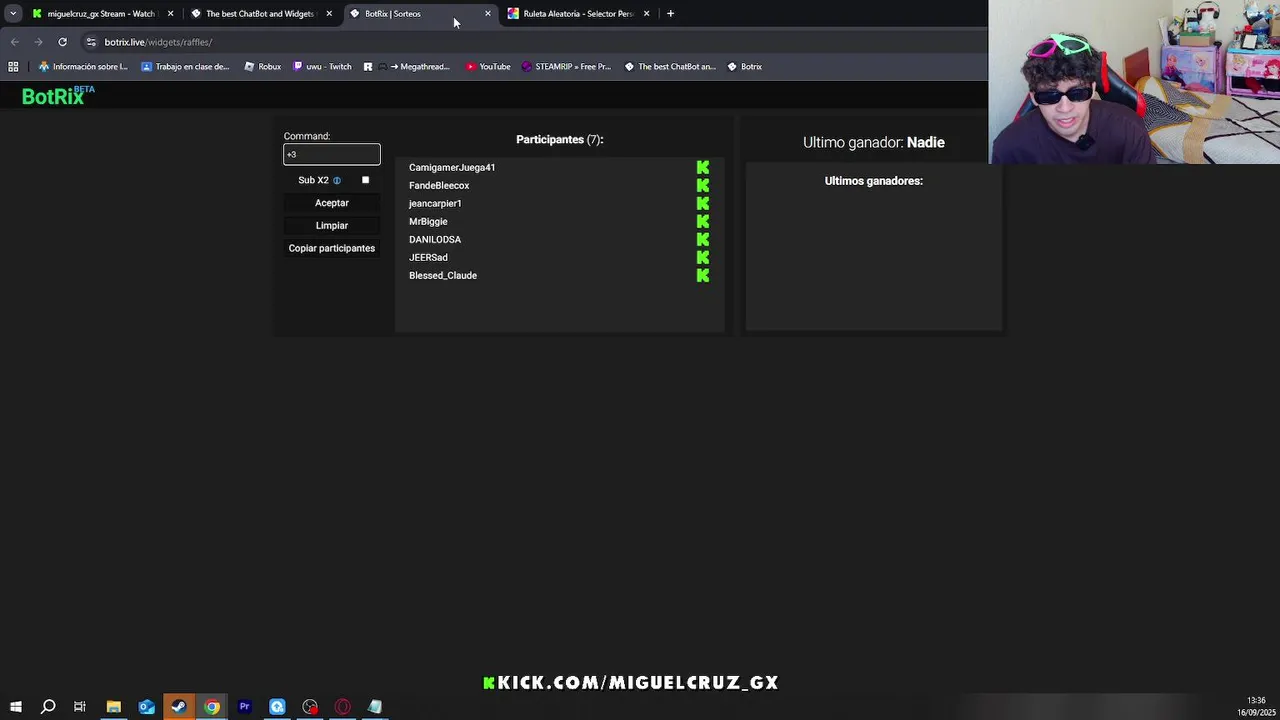Image resolution: width=1280 pixels, height=720 pixels.
Task: Open Outlook from the taskbar
Action: pos(146,707)
